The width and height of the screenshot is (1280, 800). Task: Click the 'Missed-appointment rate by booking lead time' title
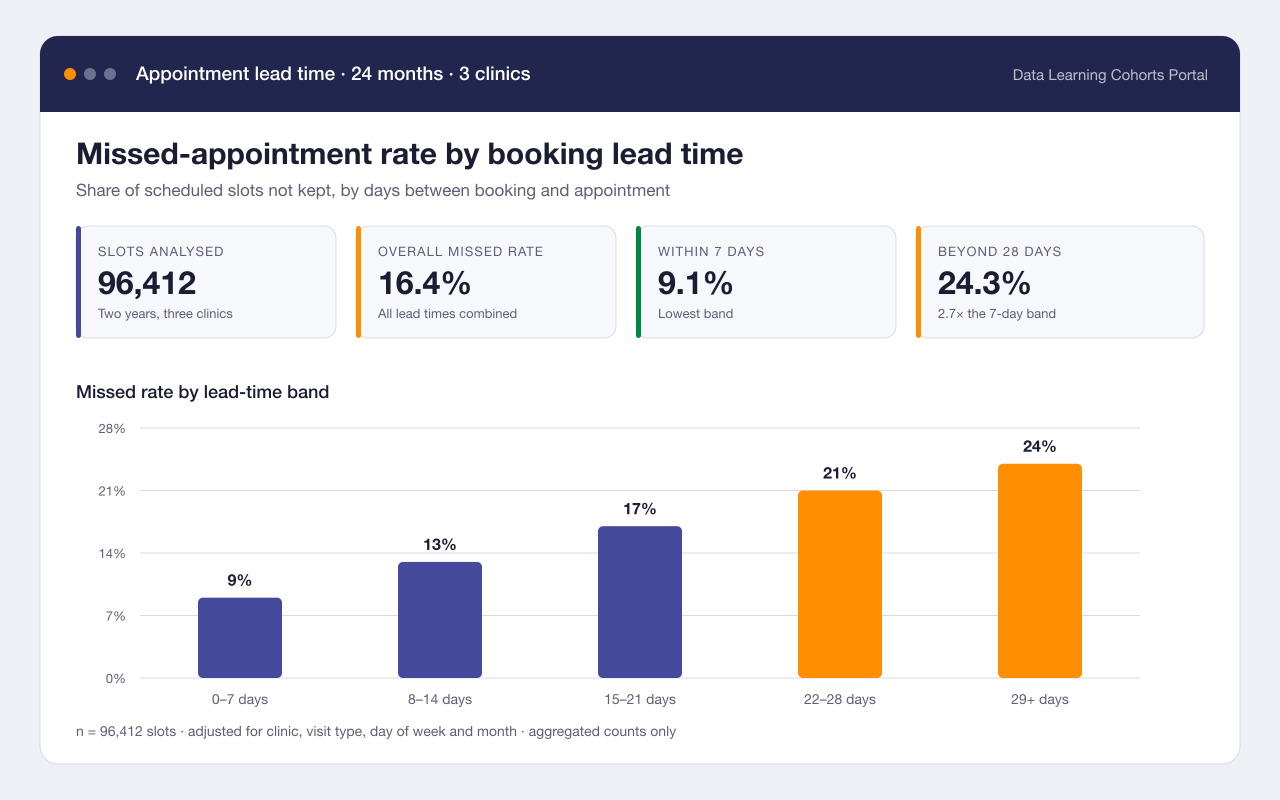pyautogui.click(x=410, y=154)
